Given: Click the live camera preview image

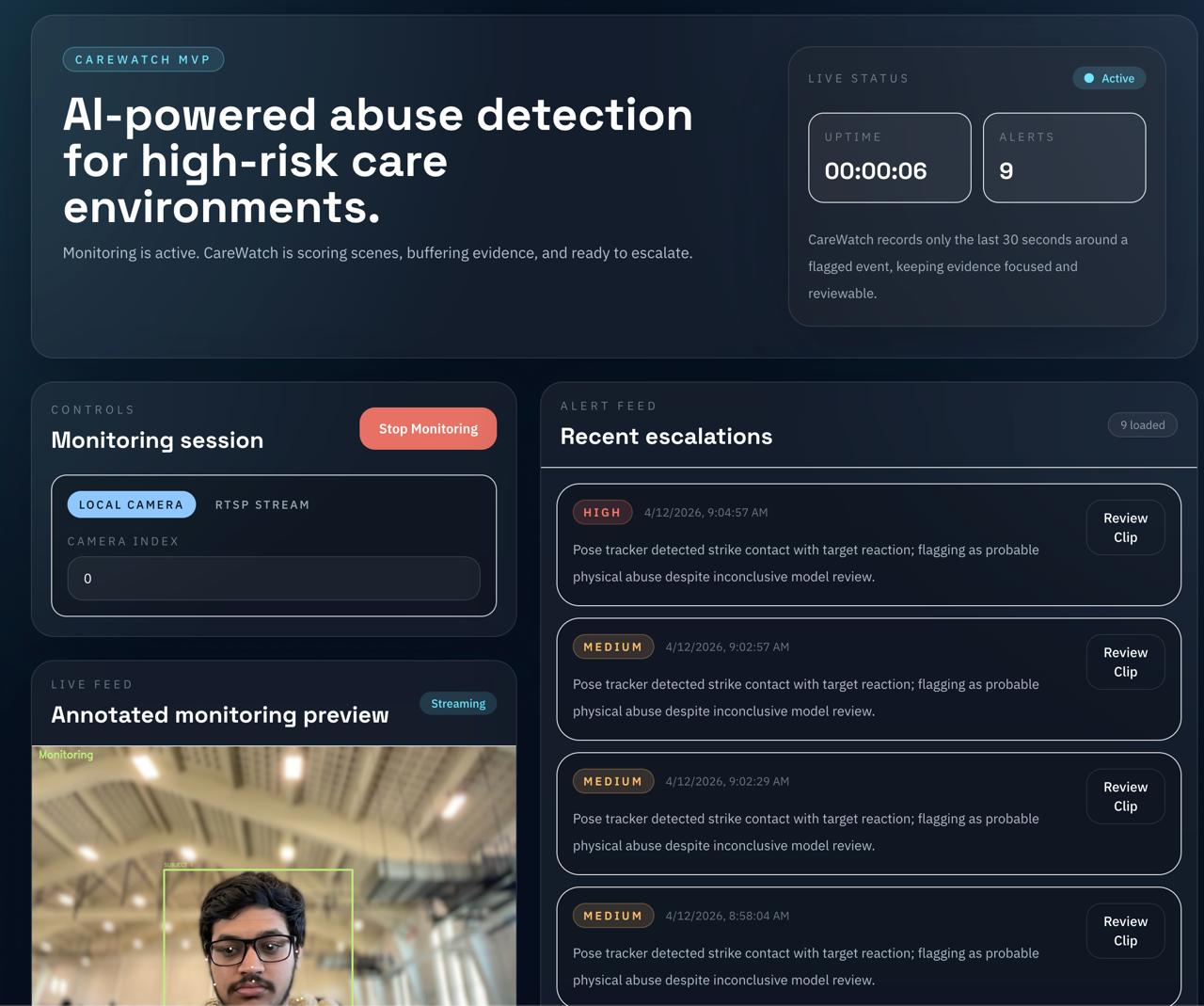Looking at the screenshot, I should 274,876.
